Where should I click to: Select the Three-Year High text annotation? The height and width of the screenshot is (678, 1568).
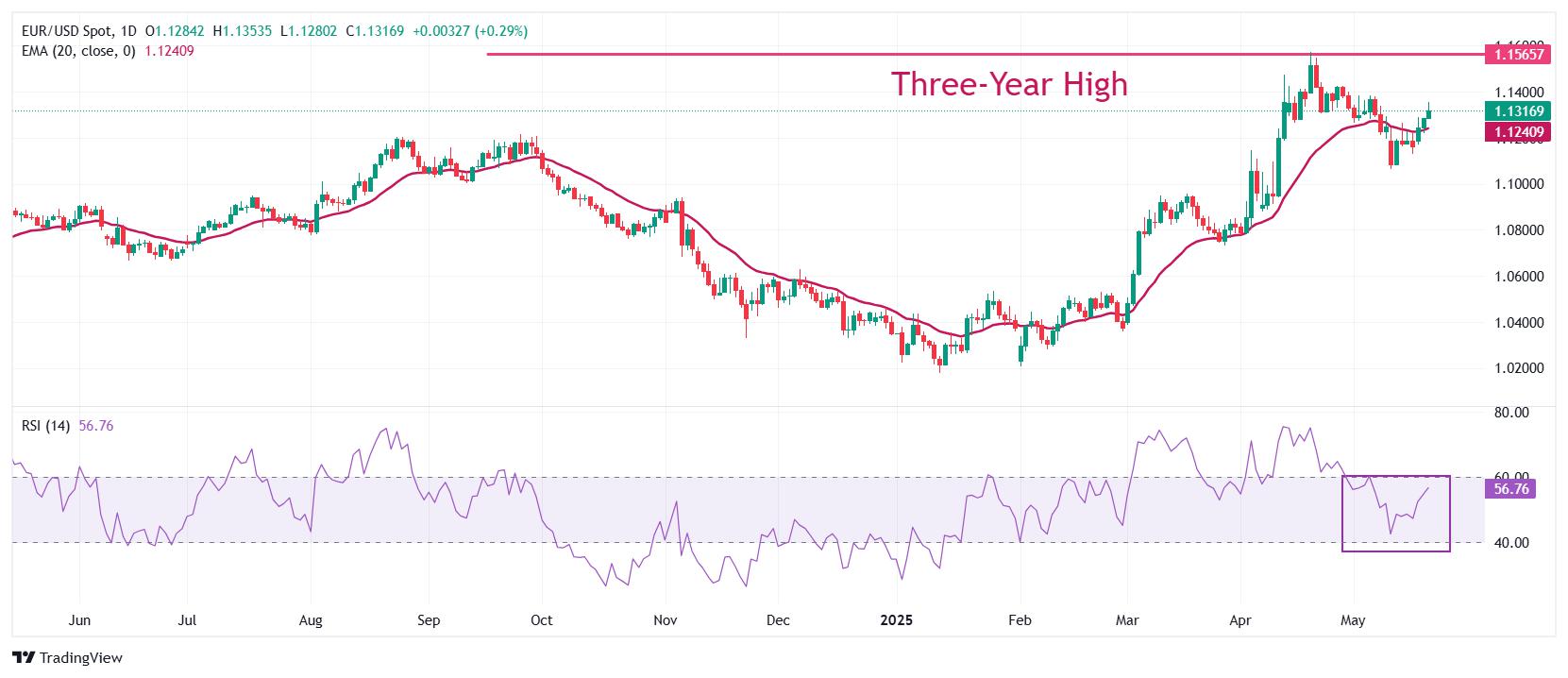click(x=1009, y=84)
